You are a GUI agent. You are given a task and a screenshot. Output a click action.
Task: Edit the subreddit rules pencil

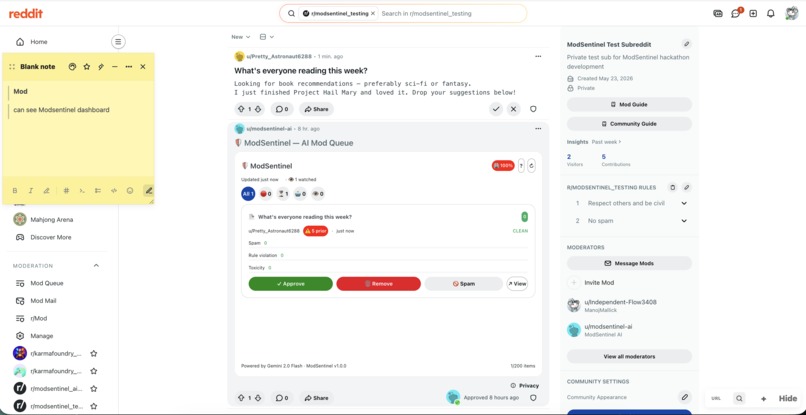(687, 188)
